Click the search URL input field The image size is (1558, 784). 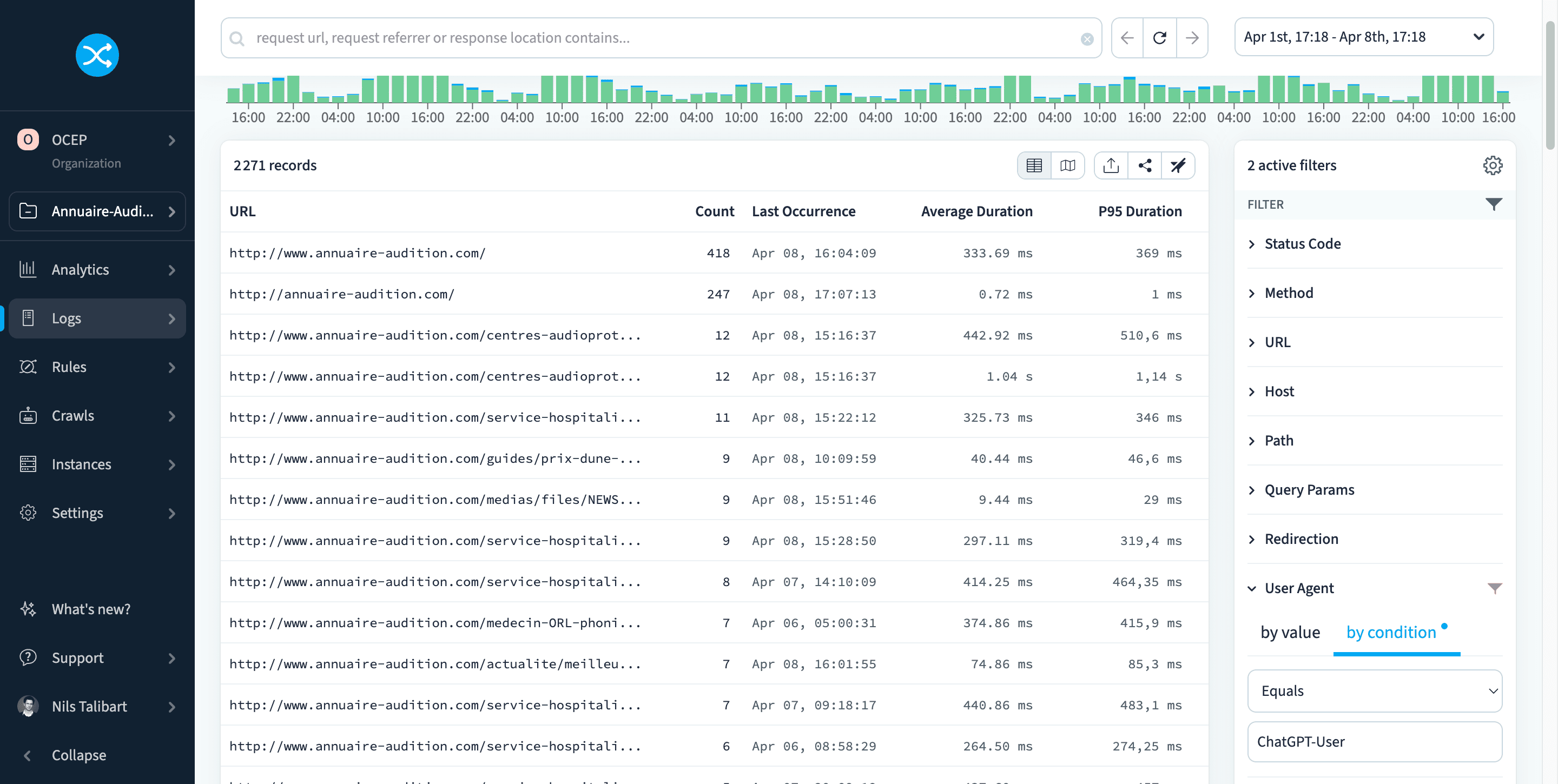(661, 38)
